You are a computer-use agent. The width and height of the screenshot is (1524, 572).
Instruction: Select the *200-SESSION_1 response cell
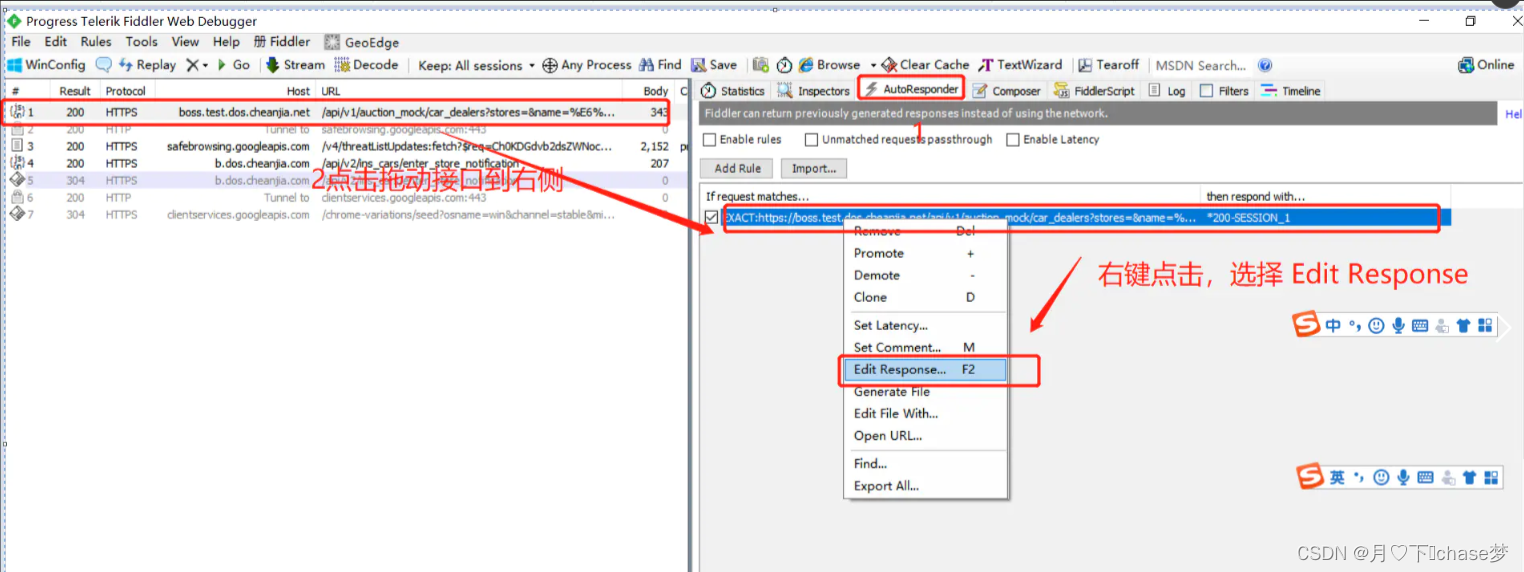tap(1325, 217)
